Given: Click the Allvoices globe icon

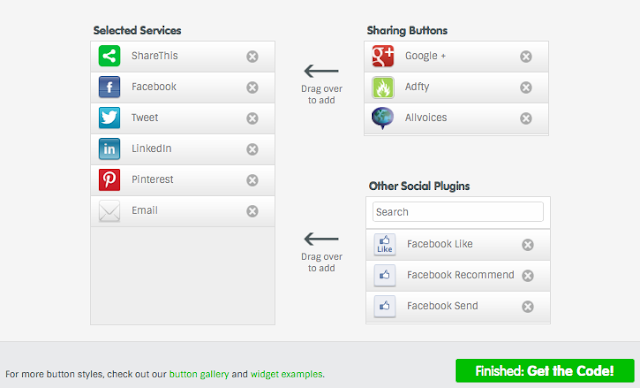Looking at the screenshot, I should 383,118.
